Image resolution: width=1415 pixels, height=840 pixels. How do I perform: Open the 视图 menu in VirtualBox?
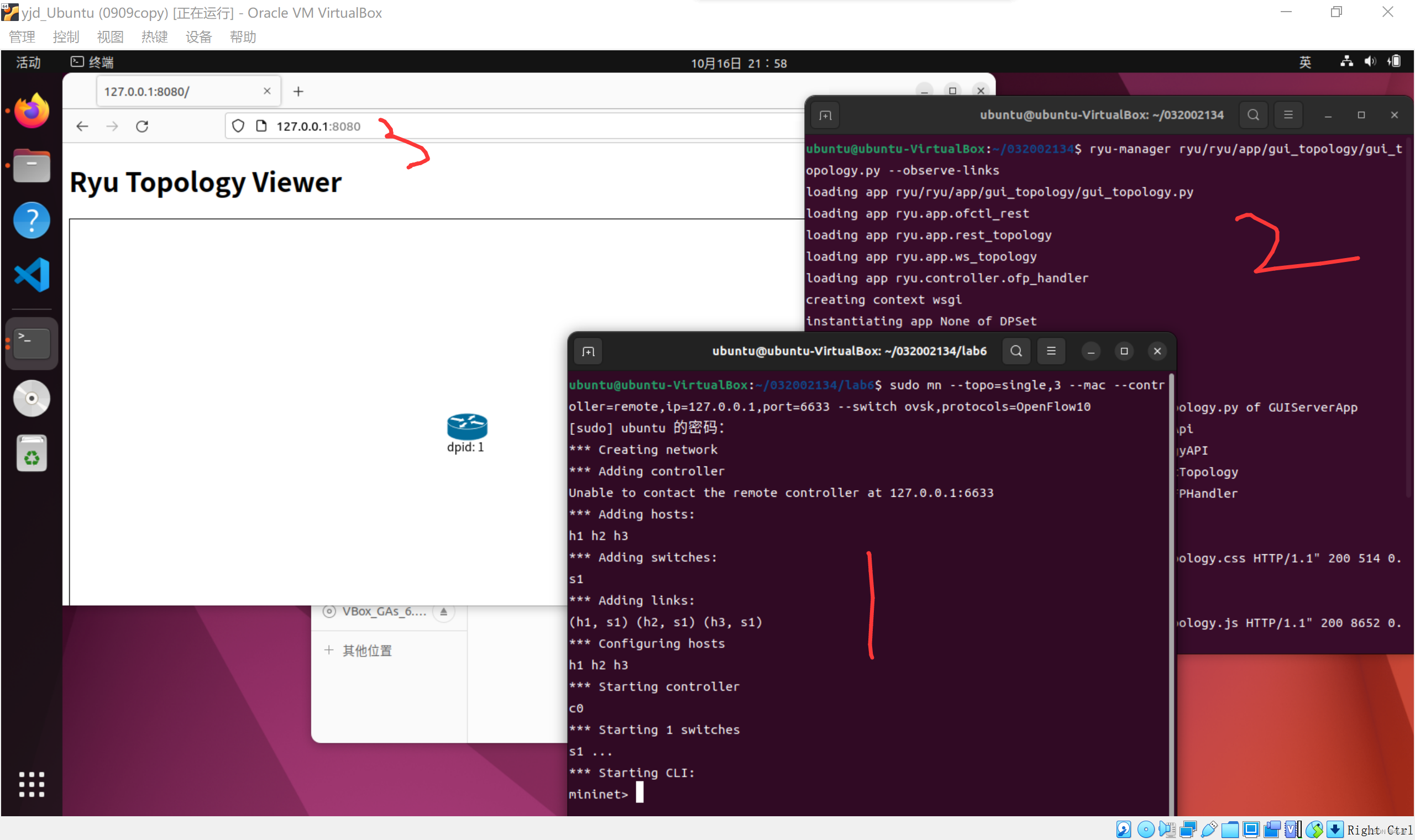click(111, 37)
